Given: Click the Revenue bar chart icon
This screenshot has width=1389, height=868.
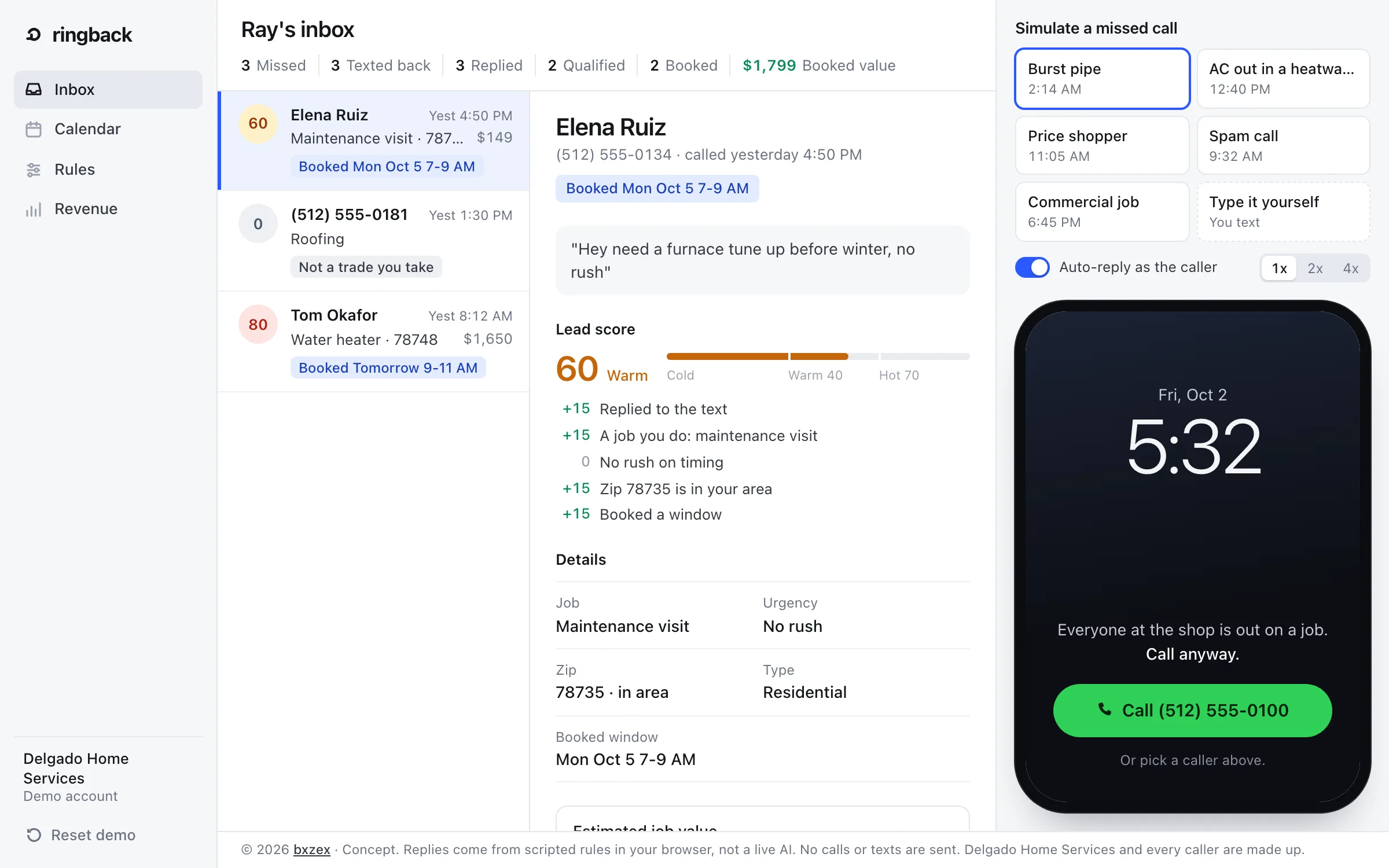Looking at the screenshot, I should coord(34,209).
